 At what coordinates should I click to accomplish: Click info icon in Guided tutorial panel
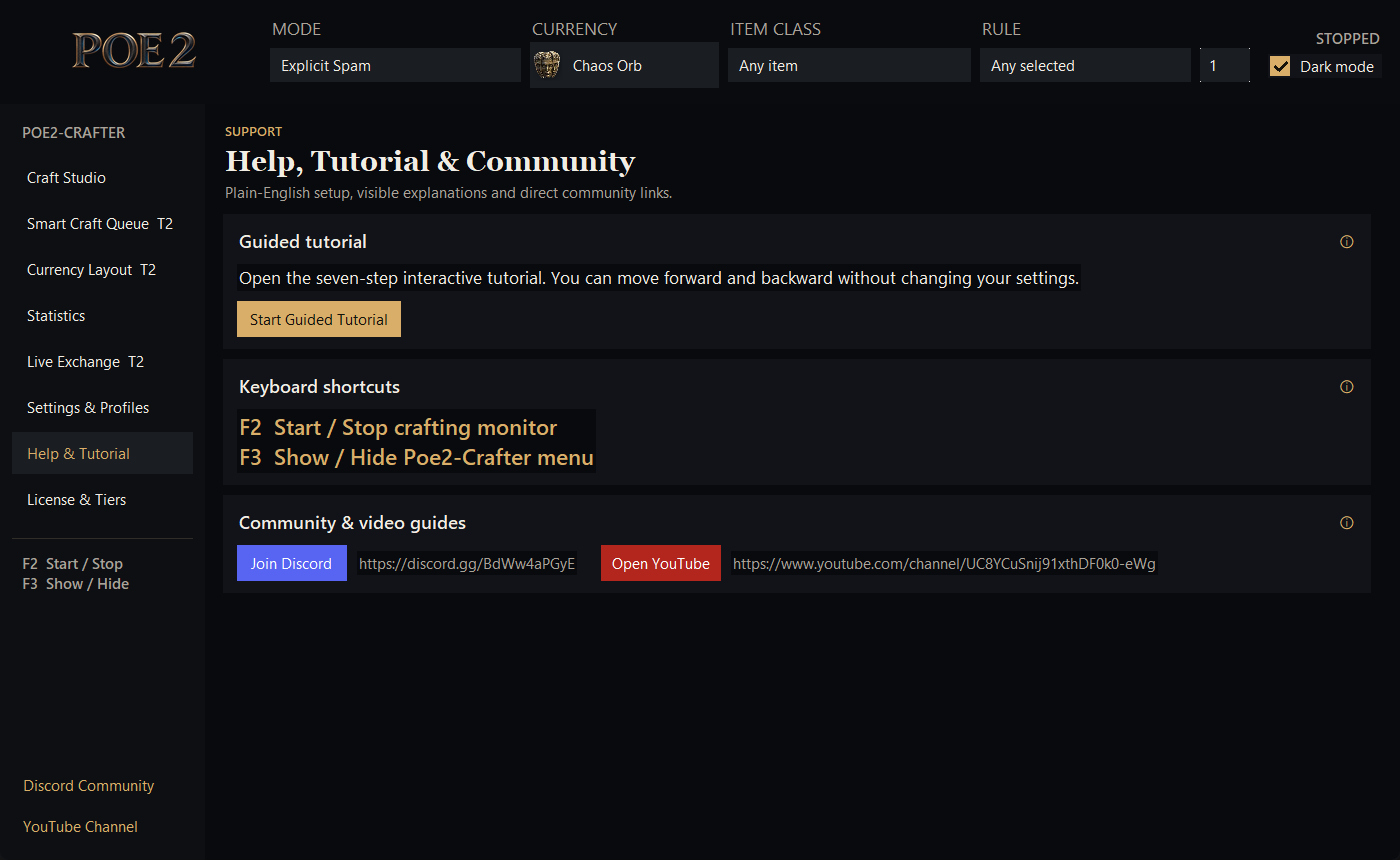[1346, 242]
